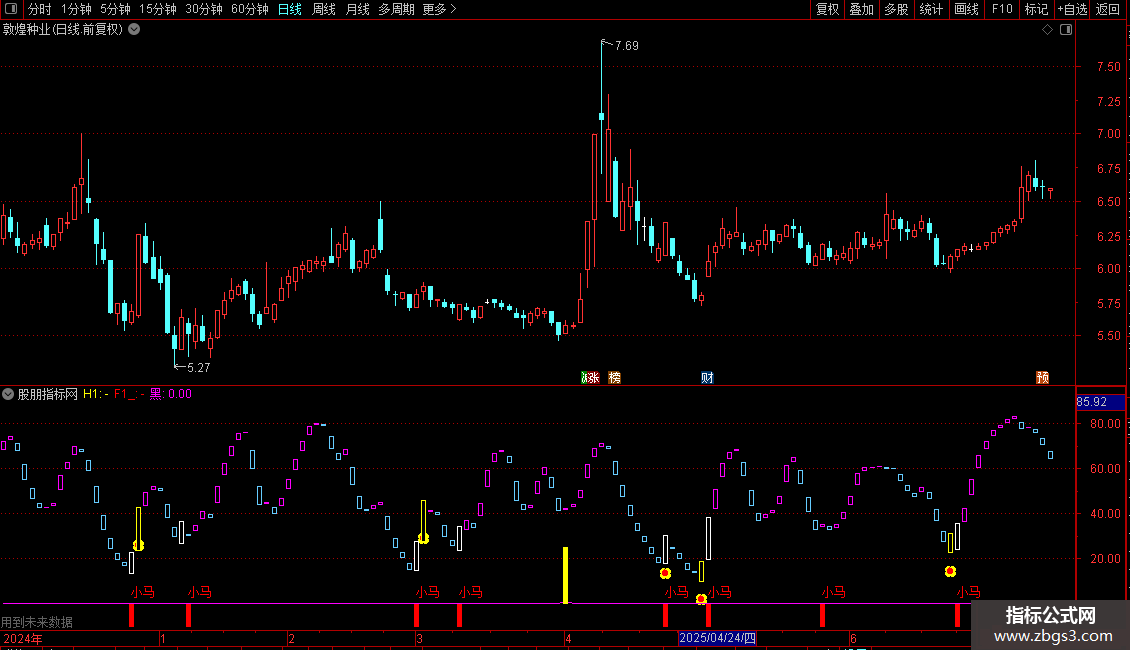This screenshot has height=650, width=1130.
Task: Click the H1 indicator label
Action: [96, 394]
